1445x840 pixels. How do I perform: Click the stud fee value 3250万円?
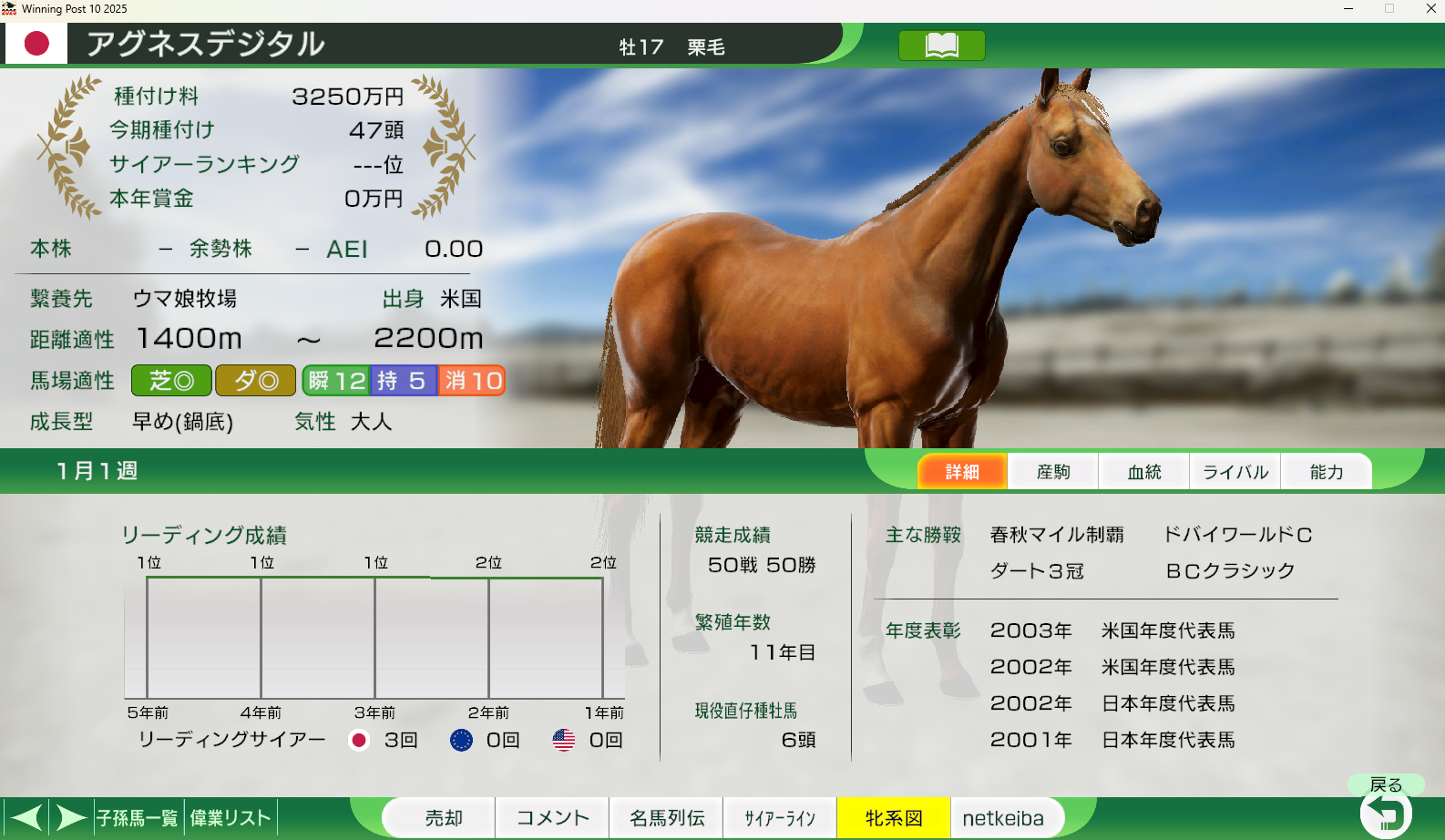pyautogui.click(x=347, y=97)
